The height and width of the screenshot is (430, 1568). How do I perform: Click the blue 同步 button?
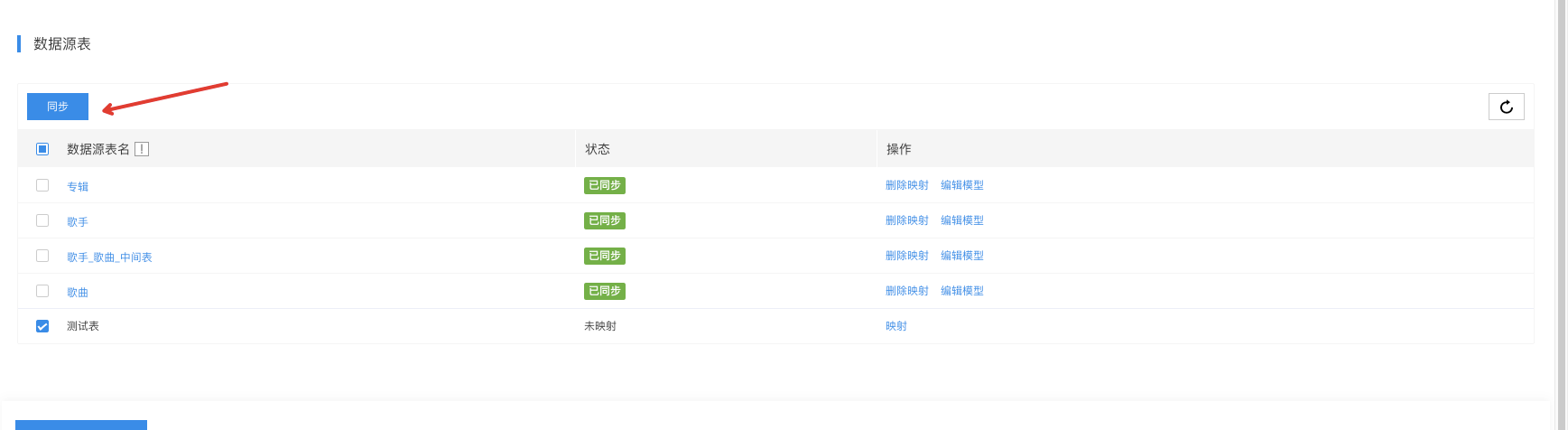[58, 107]
